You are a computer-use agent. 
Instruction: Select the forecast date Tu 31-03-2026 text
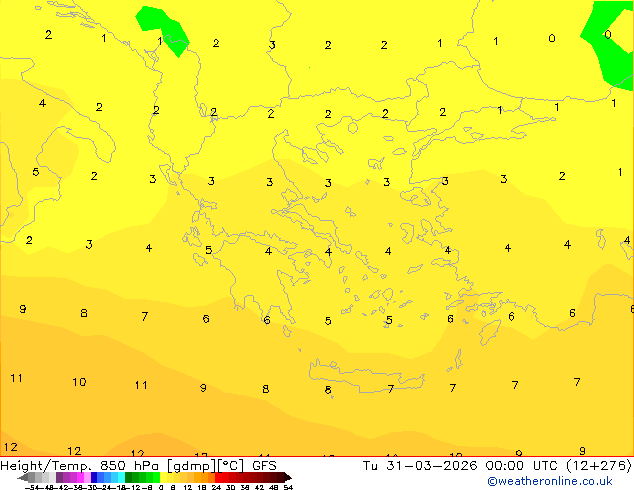[420, 466]
